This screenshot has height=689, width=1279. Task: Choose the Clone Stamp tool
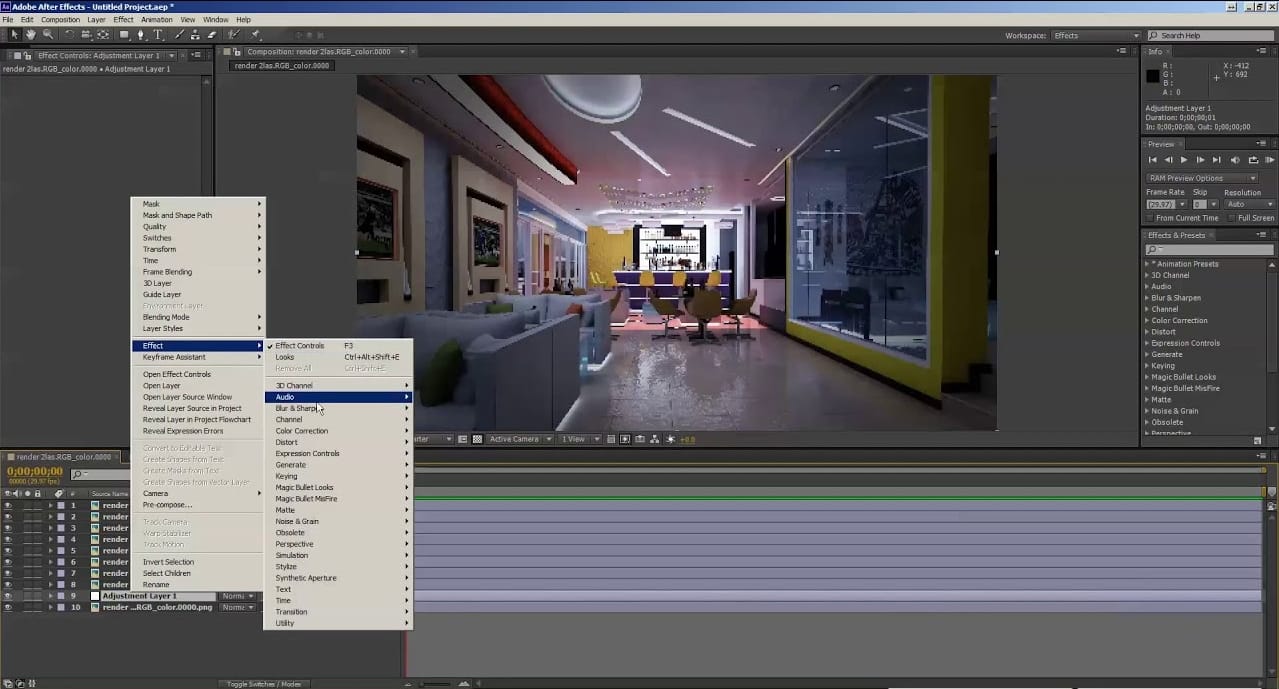193,35
